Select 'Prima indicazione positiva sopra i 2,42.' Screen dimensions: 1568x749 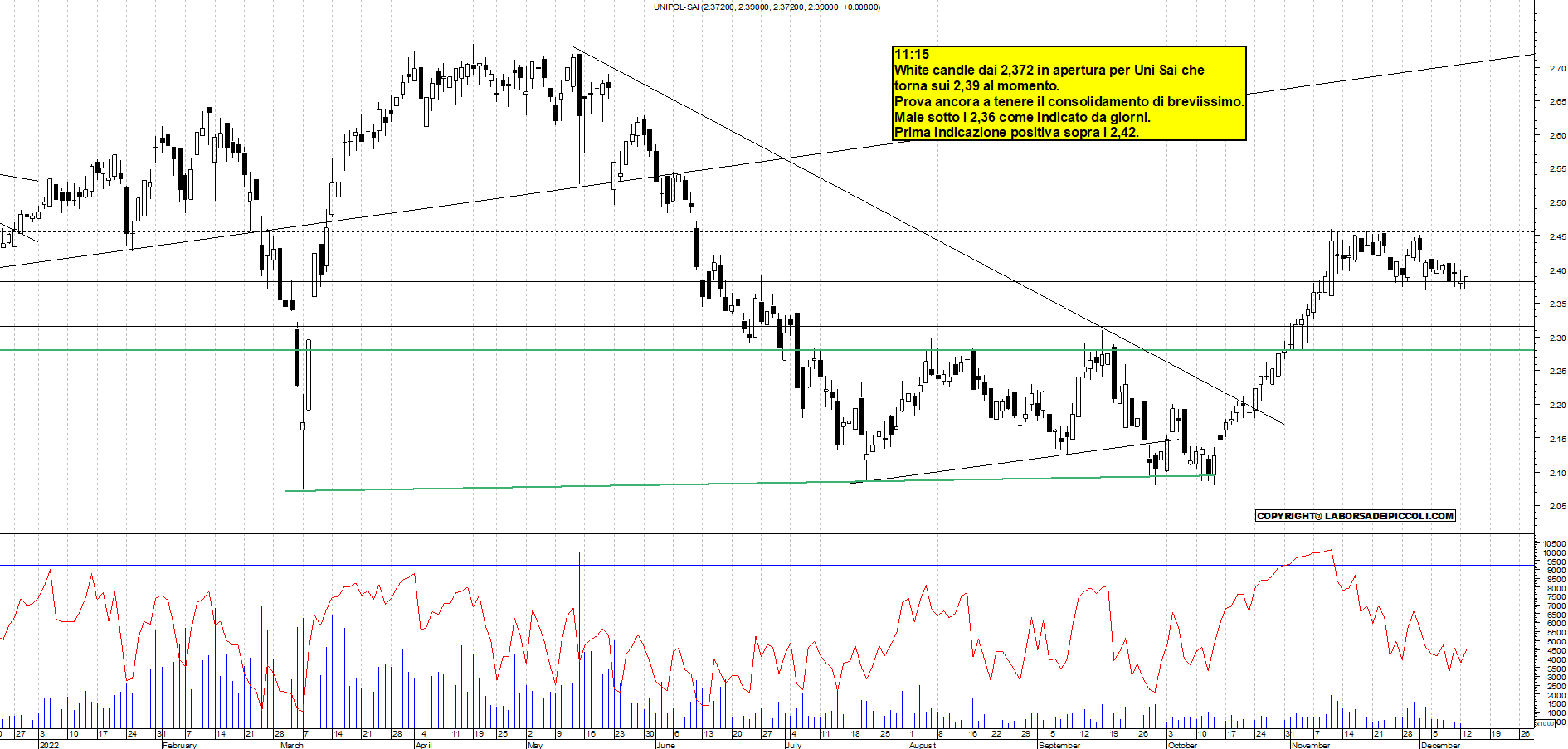1016,133
